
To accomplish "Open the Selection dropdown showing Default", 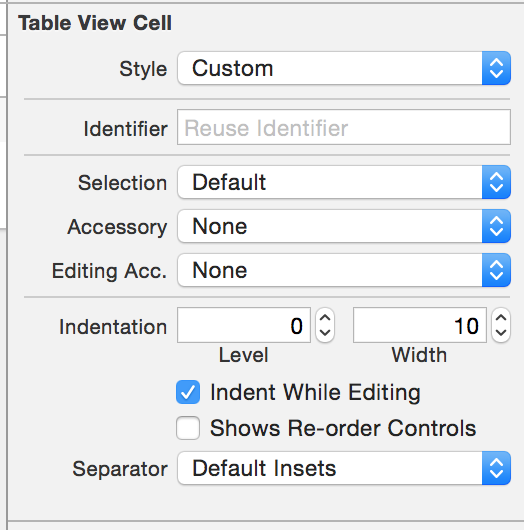I will [x=344, y=182].
